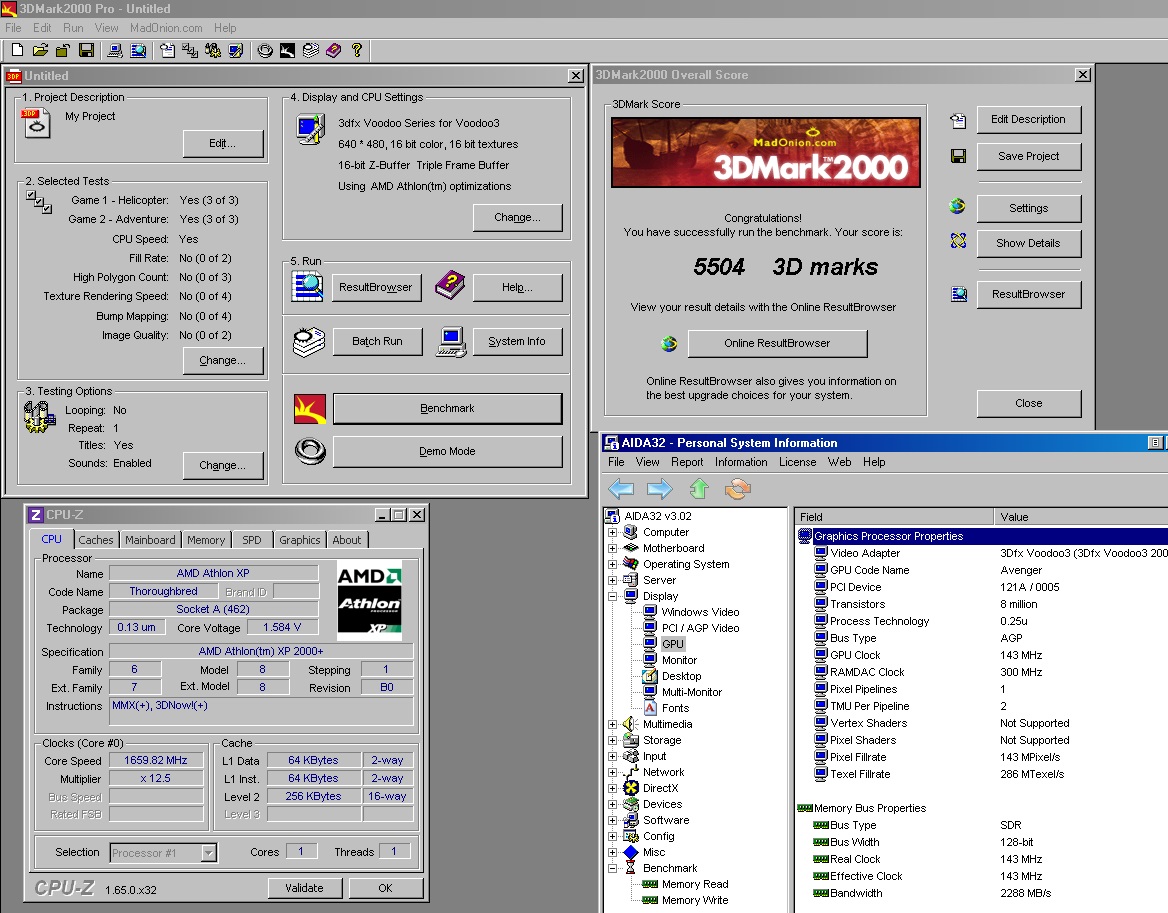Collapse the Benchmark tree node

point(612,868)
